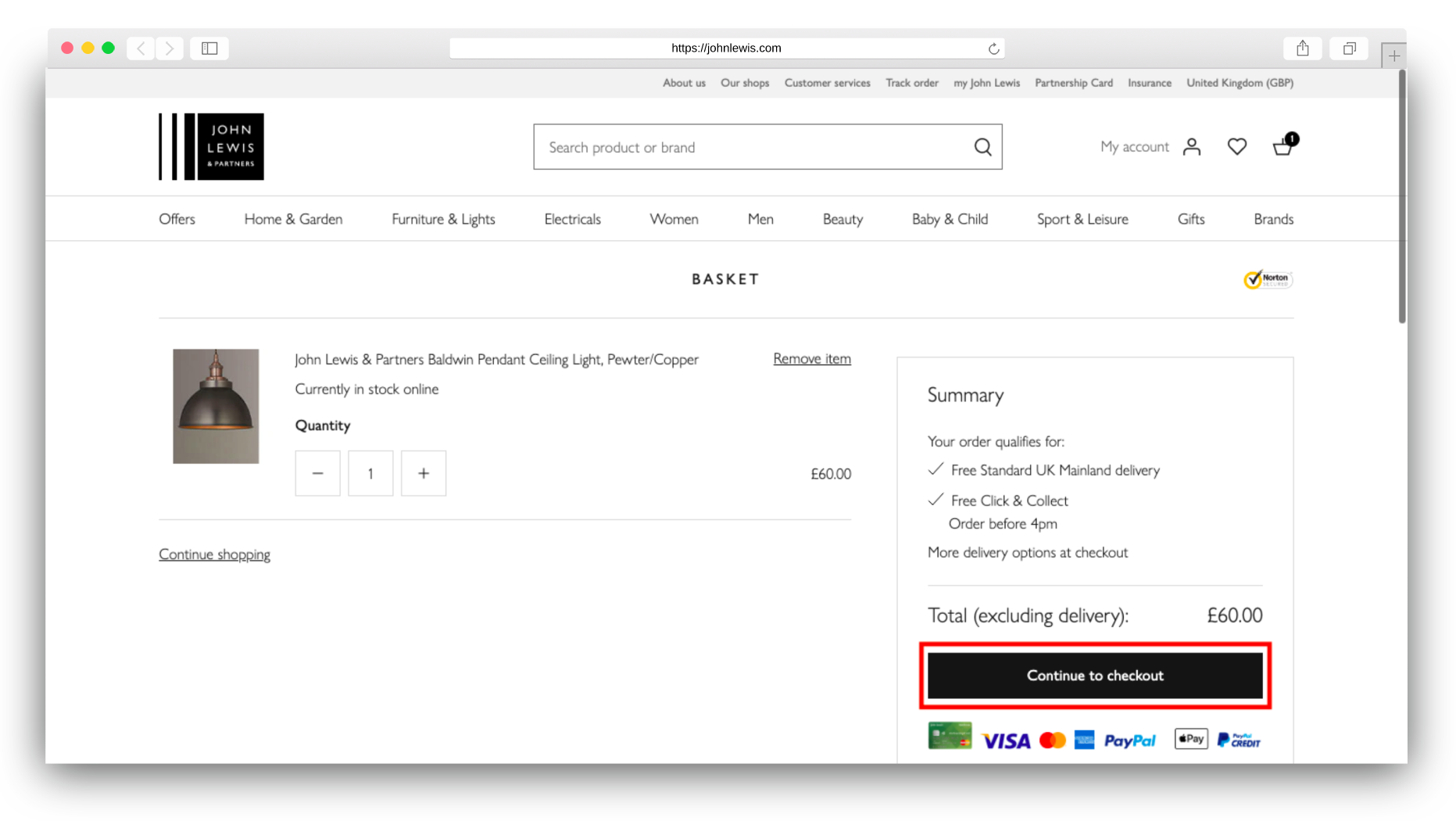Click the Visa payment logo

[x=1006, y=740]
